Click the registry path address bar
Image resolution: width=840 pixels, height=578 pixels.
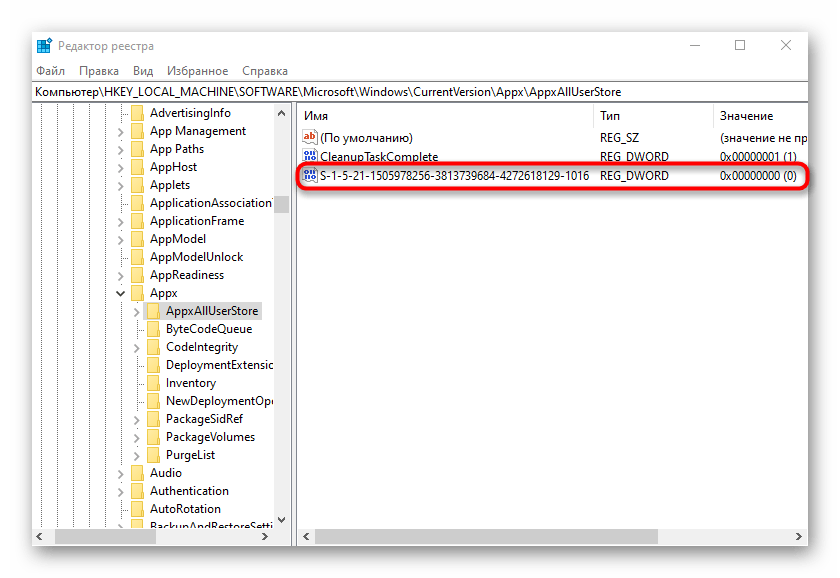tap(420, 92)
